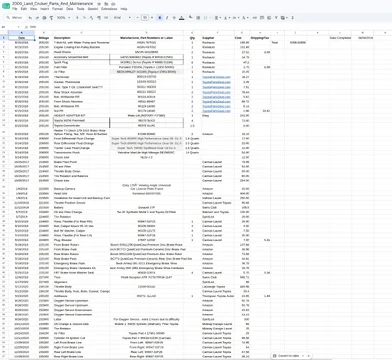
Task: Click the Create a filter icon
Action: pos(276,18)
